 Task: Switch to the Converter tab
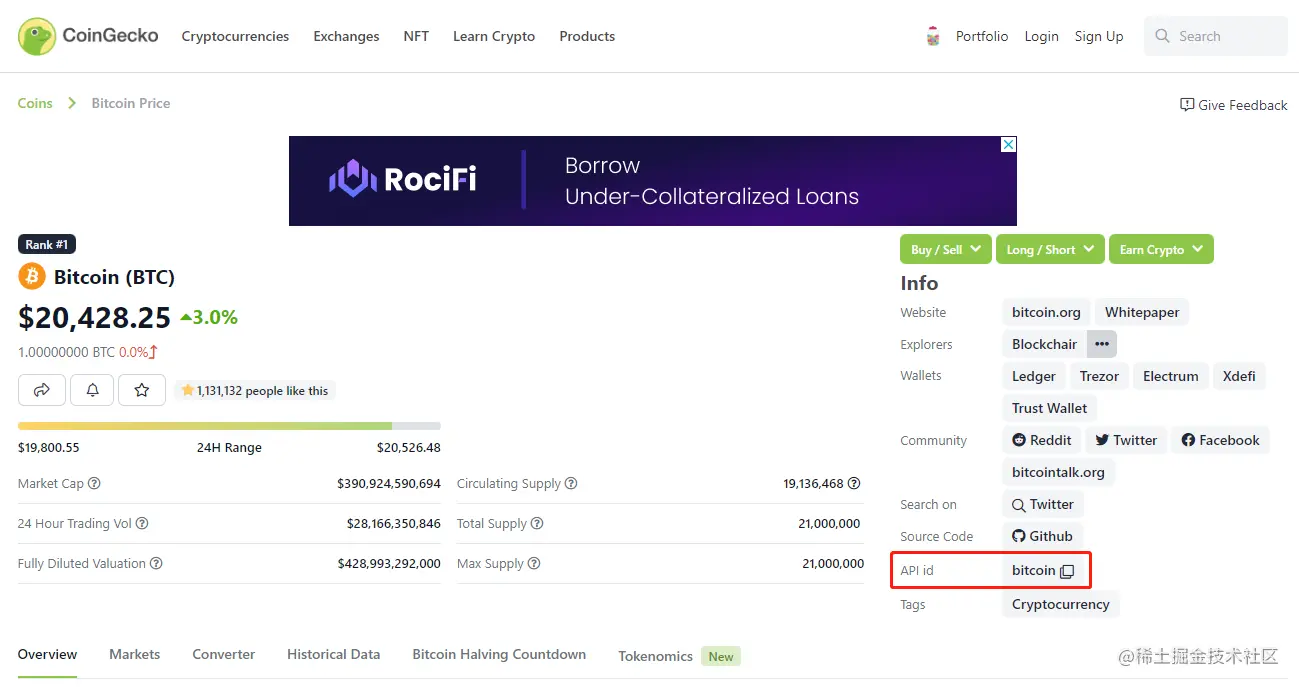[224, 654]
